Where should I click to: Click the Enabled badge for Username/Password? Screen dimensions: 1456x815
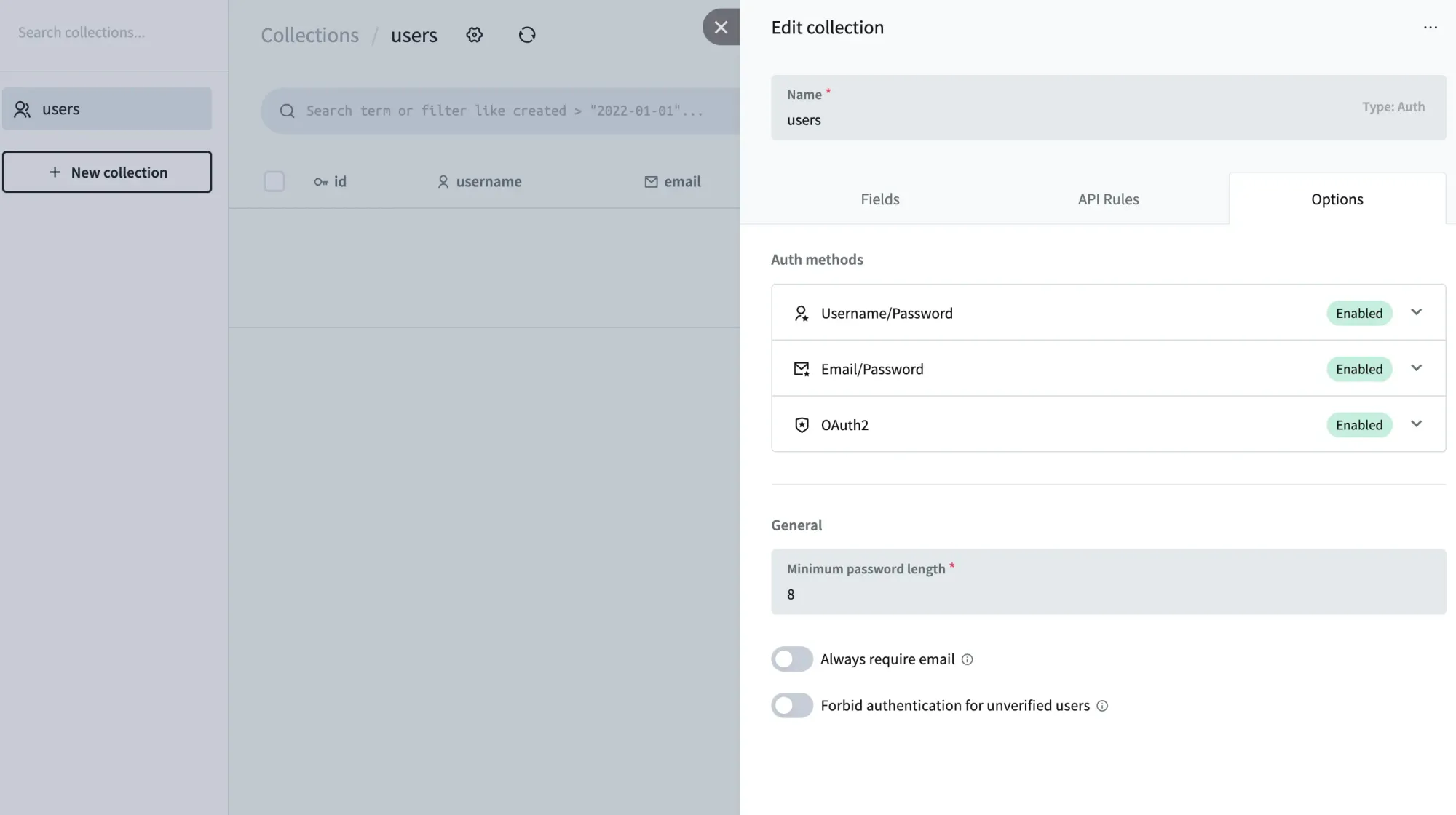[1359, 314]
